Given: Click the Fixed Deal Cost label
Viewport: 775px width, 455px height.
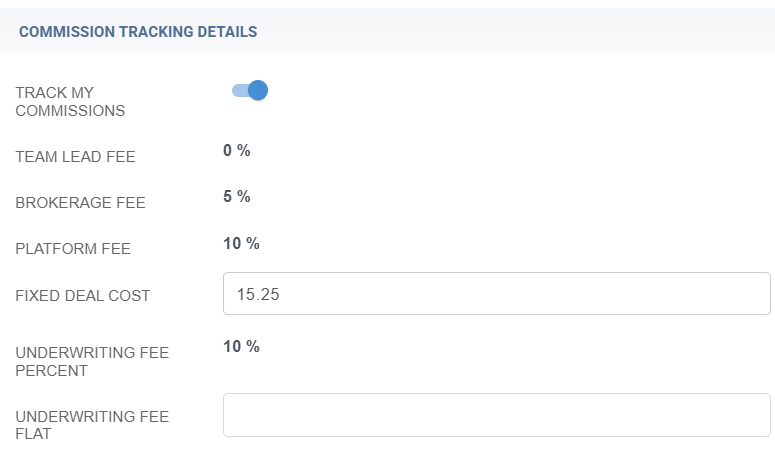Looking at the screenshot, I should click(x=83, y=296).
